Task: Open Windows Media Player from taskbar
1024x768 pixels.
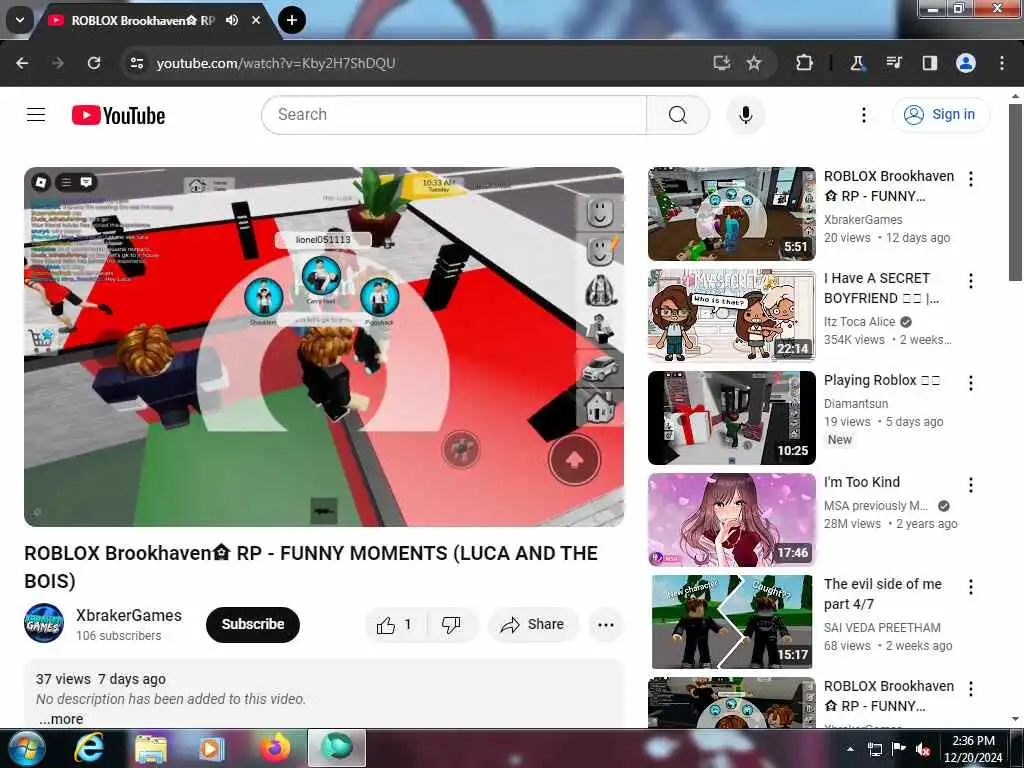Action: (211, 748)
